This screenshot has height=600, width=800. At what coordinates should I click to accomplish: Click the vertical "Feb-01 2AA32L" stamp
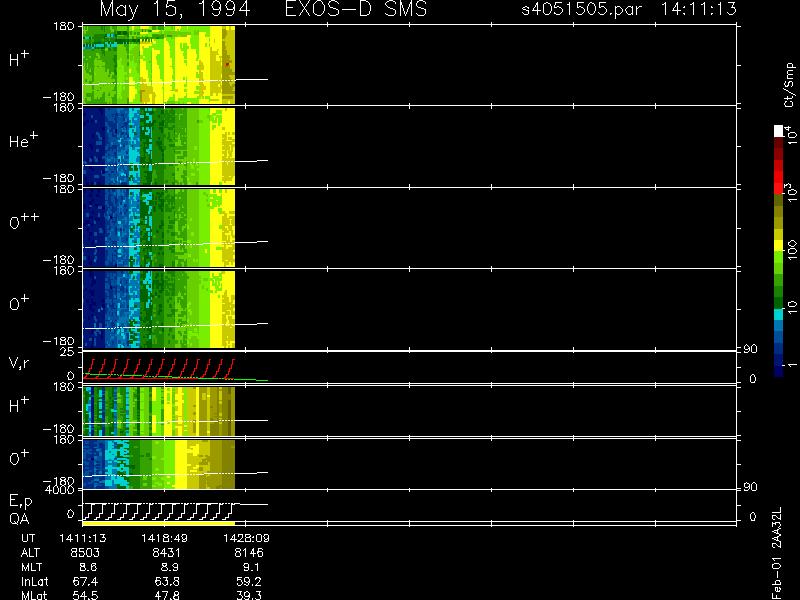777,554
